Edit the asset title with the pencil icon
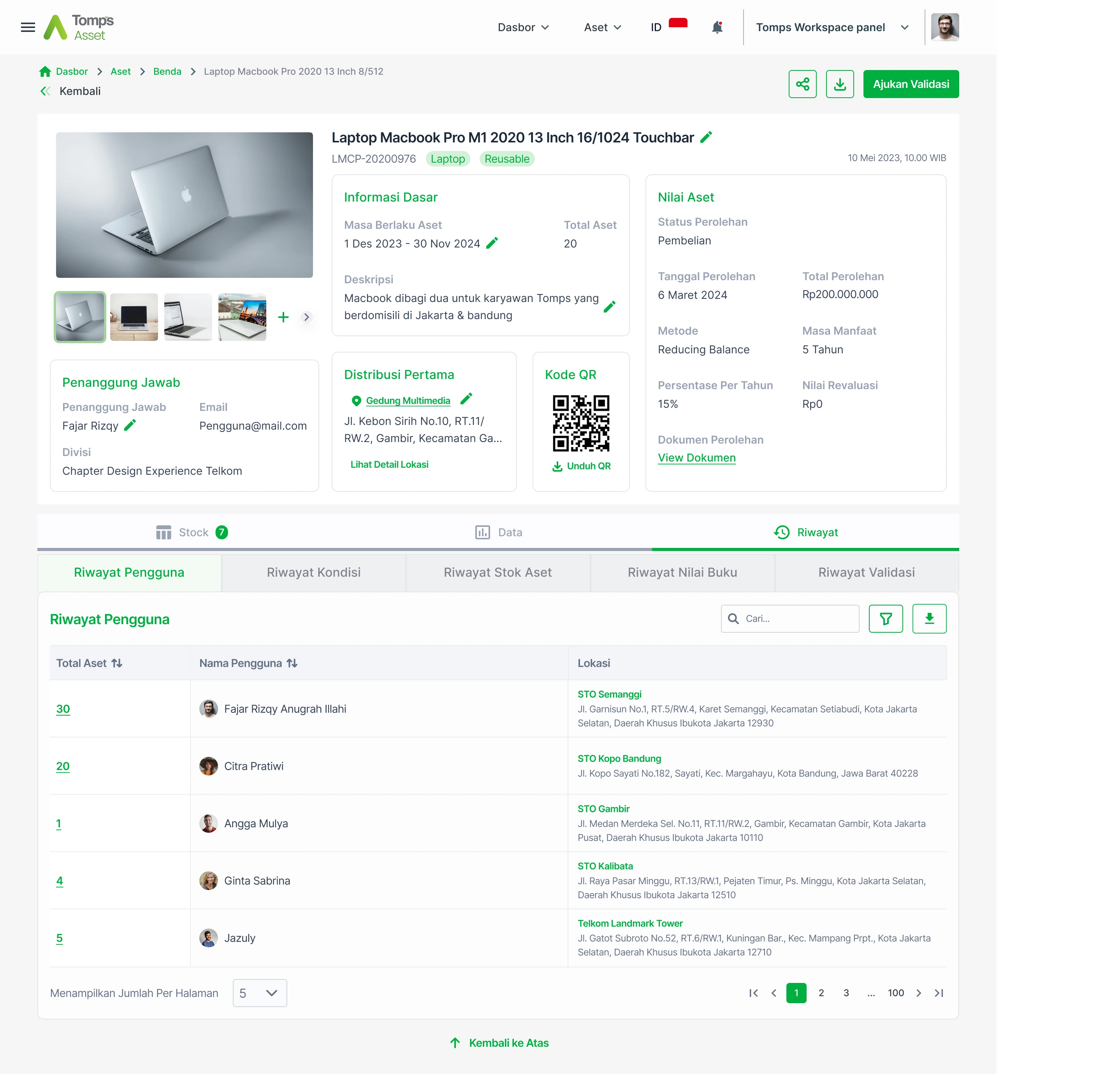 (x=706, y=137)
